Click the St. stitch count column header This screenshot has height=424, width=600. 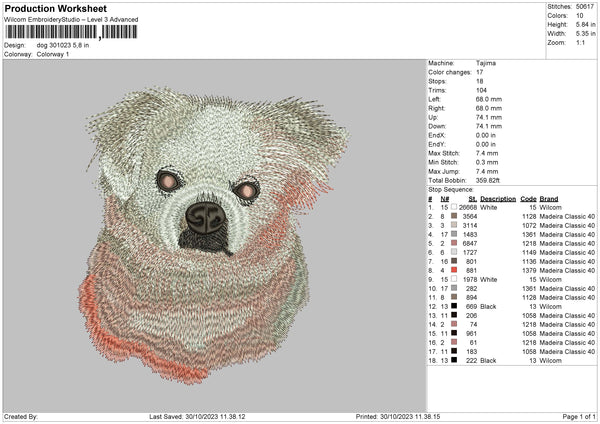(473, 198)
